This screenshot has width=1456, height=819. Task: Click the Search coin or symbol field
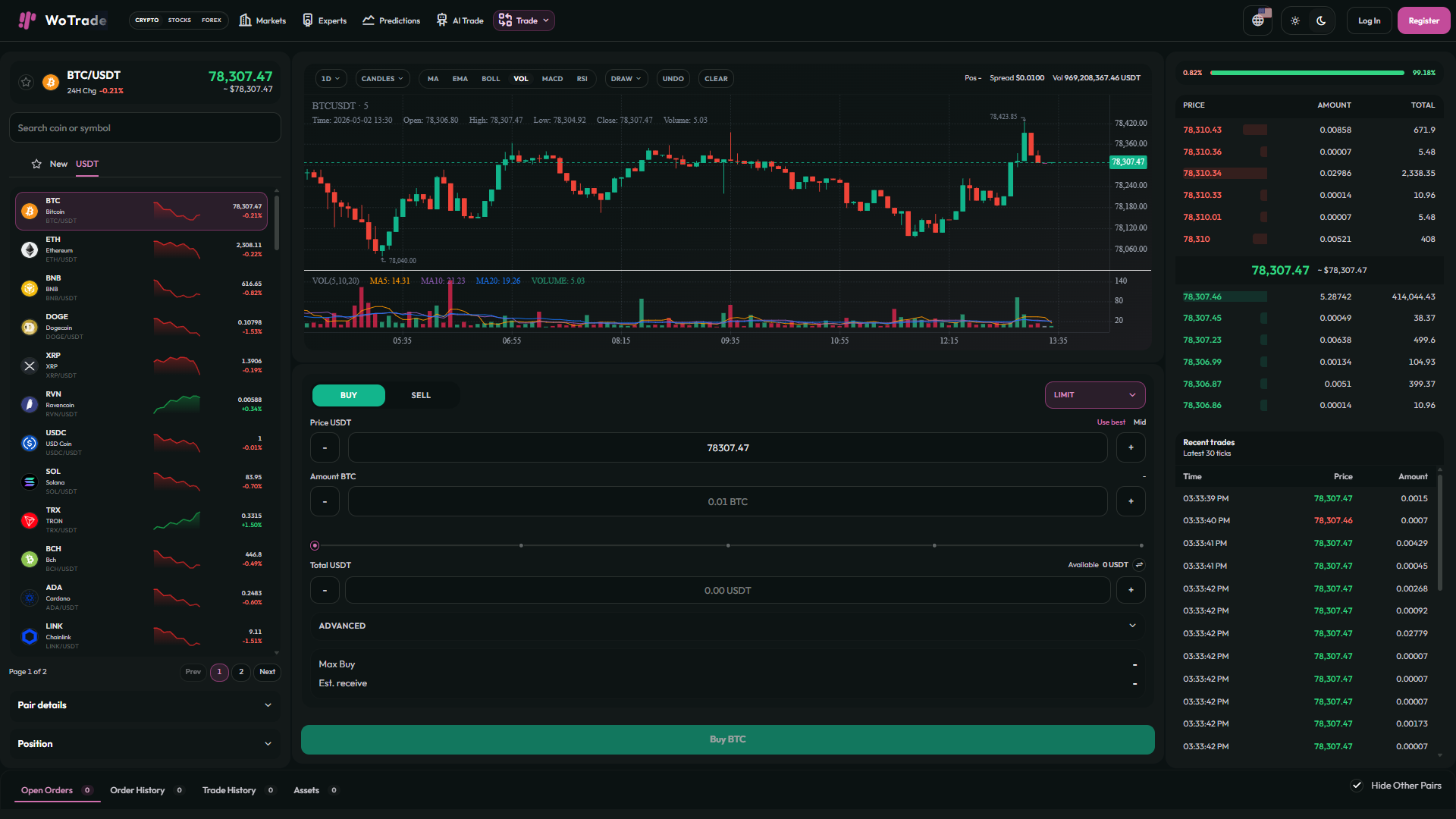145,128
